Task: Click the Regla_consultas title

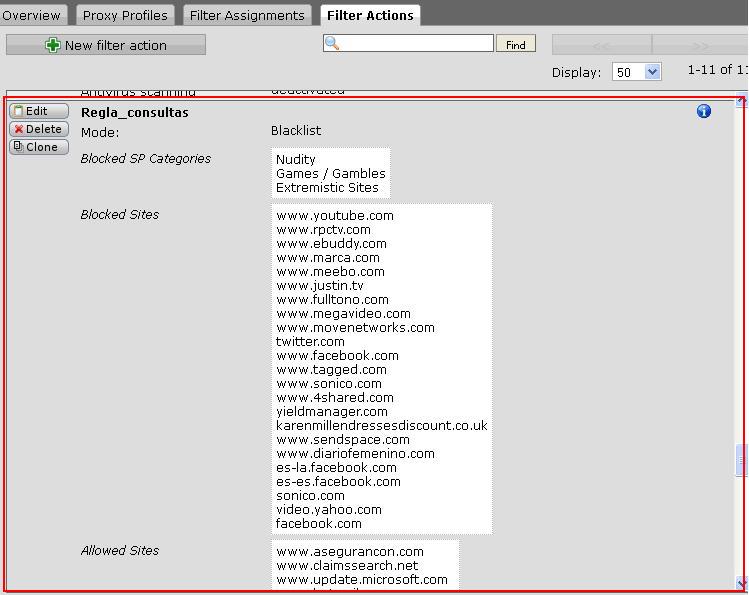Action: point(135,113)
